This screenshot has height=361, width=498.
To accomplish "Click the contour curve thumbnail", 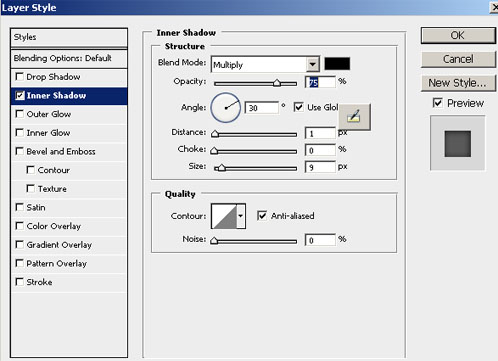I will (x=224, y=216).
